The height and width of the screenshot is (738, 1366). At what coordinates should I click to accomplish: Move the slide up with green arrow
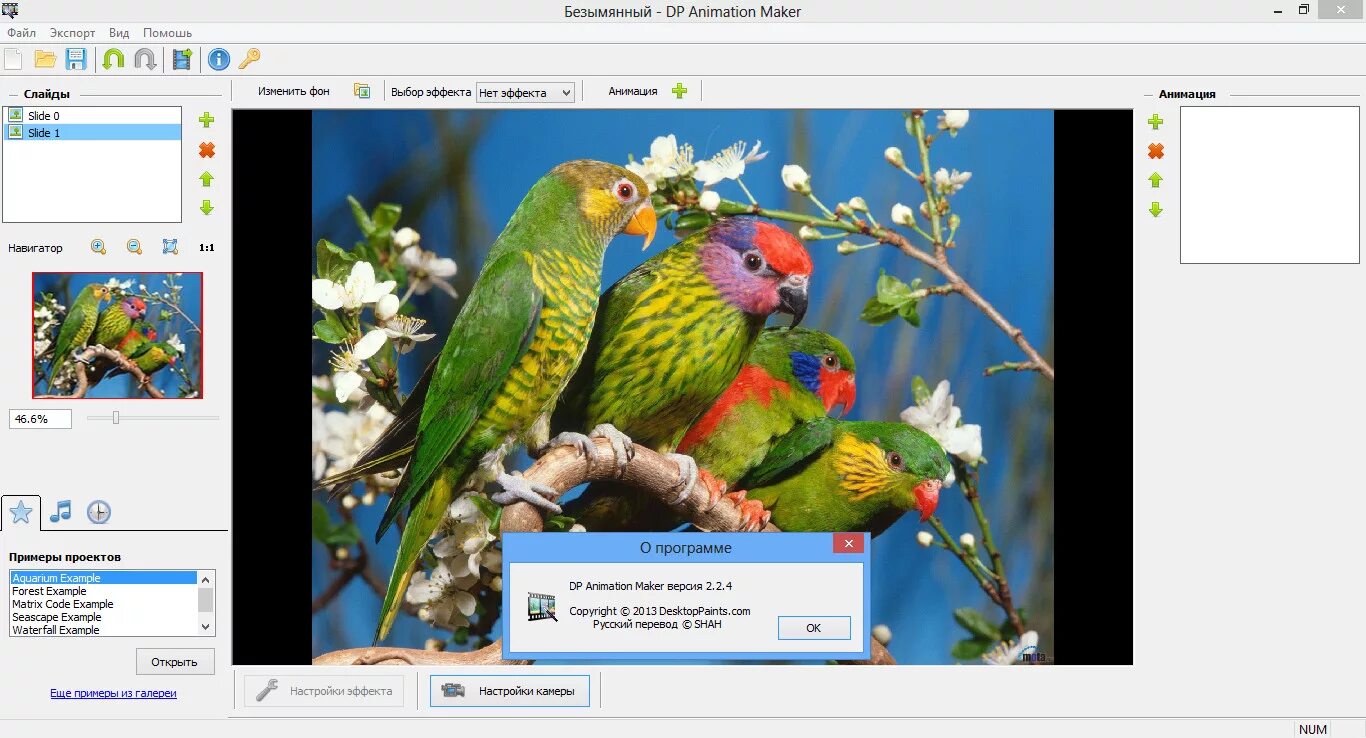207,179
